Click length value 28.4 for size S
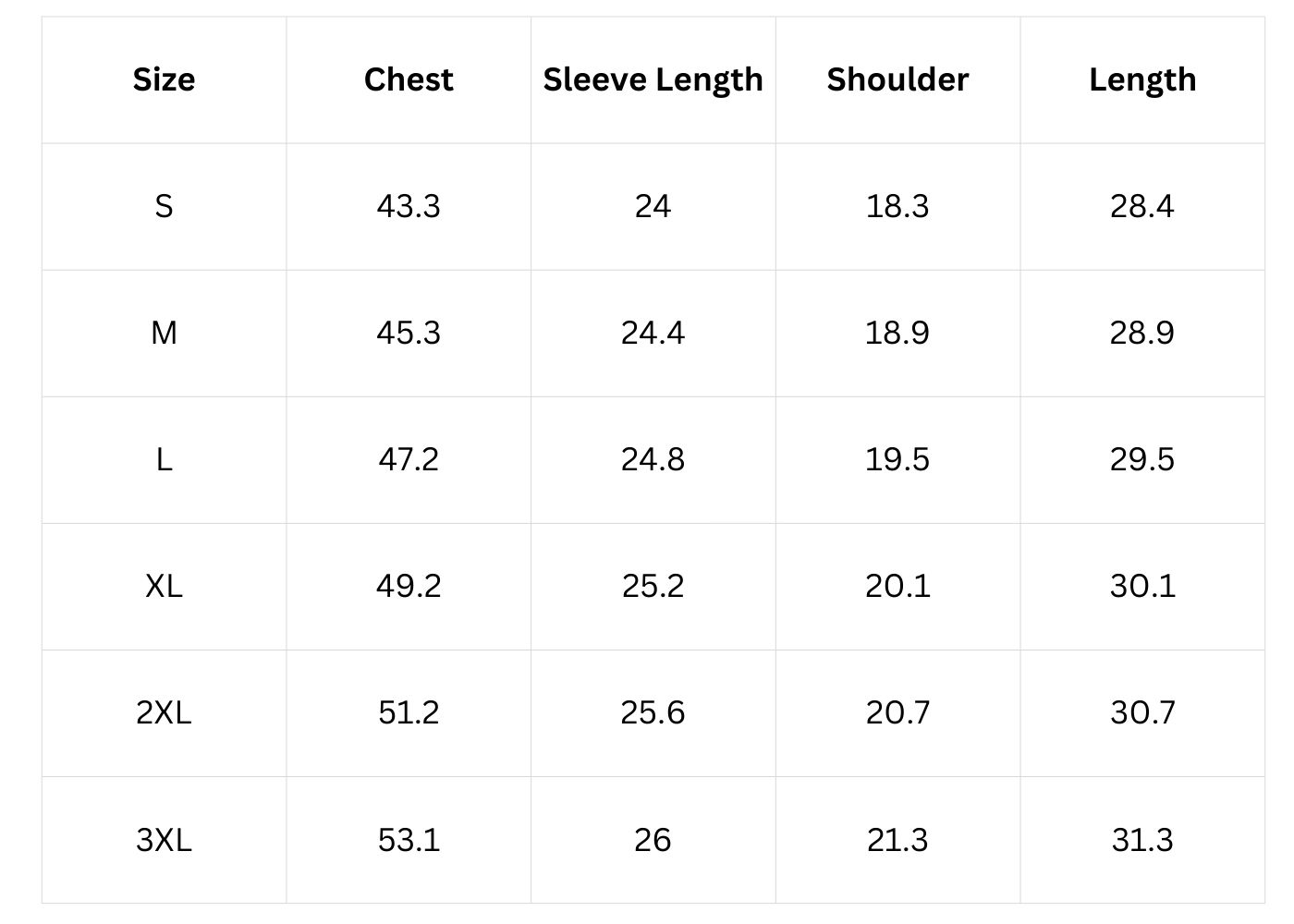The image size is (1294, 924). [x=1142, y=206]
